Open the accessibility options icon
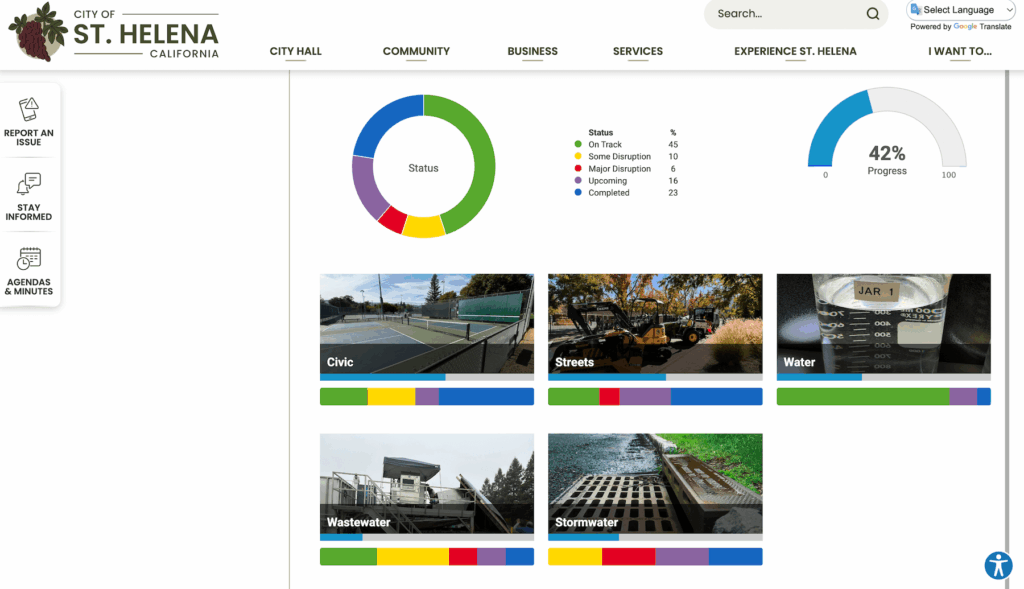1024x589 pixels. point(997,565)
